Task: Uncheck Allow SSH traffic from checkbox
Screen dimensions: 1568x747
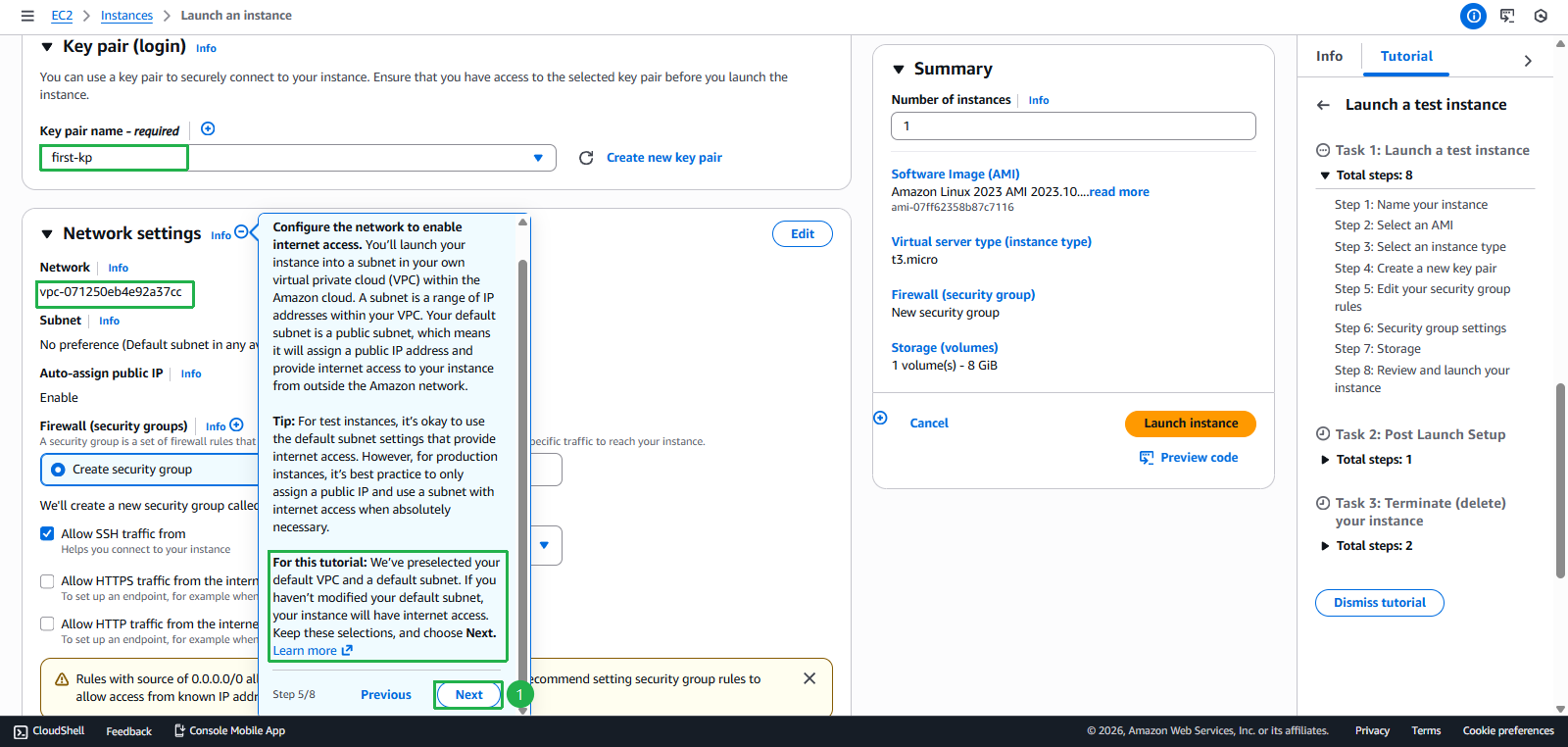Action: (47, 533)
